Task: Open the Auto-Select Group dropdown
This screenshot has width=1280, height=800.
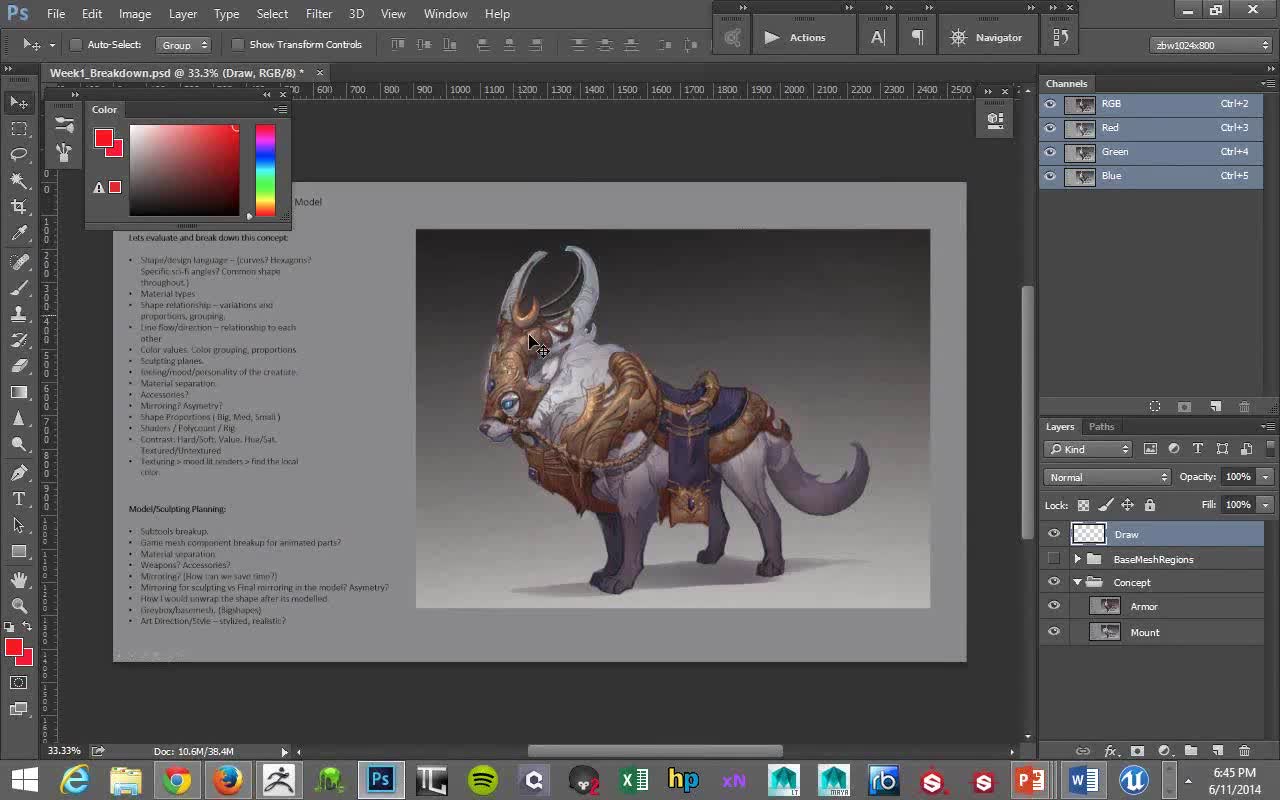Action: [184, 45]
